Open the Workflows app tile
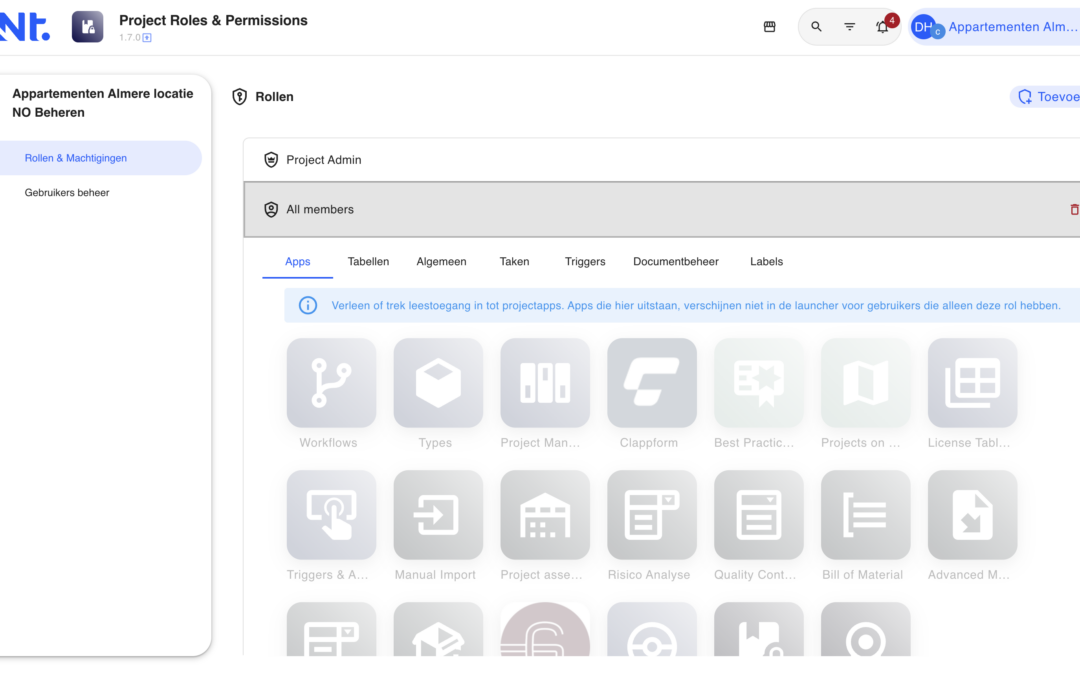 tap(331, 382)
